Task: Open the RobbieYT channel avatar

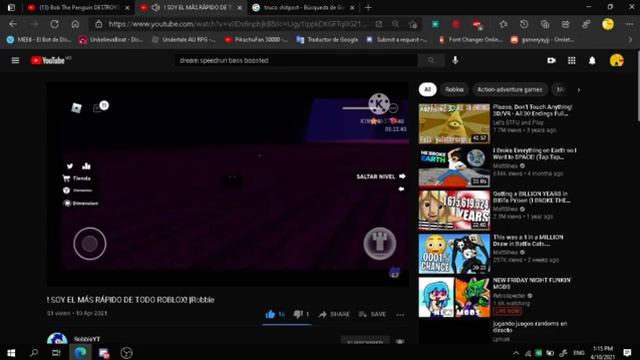Action: click(x=57, y=338)
